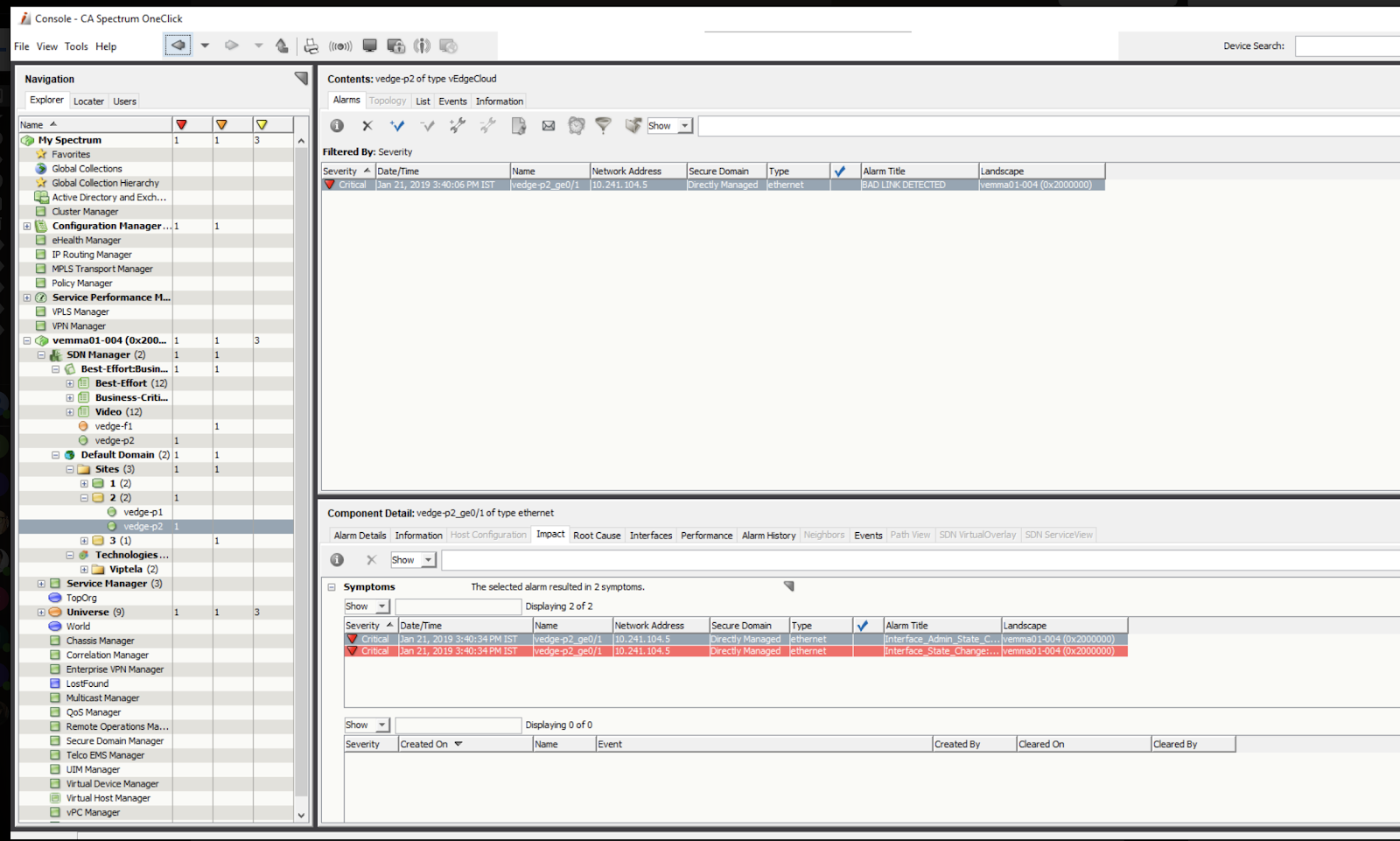Click the Forward navigation arrow in main toolbar
The image size is (1400, 841).
coord(232,46)
